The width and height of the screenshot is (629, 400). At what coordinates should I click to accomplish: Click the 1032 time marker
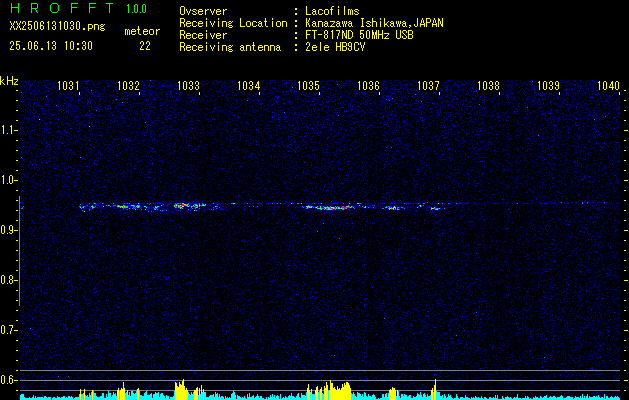(x=128, y=85)
